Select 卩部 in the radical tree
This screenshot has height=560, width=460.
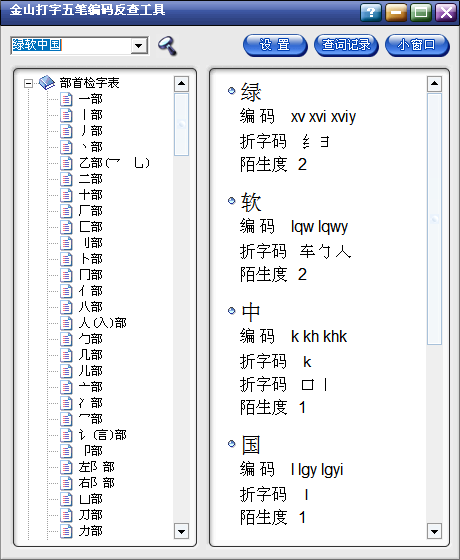tap(93, 451)
